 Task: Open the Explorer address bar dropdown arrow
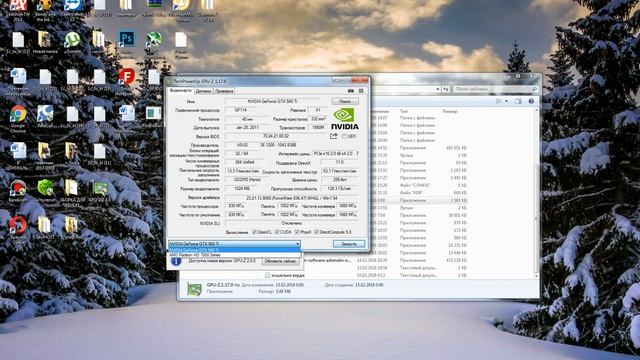point(438,89)
